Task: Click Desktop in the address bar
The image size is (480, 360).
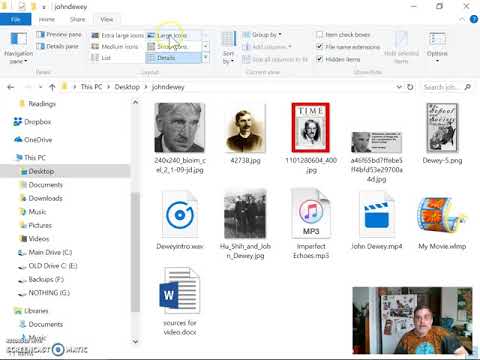Action: (127, 87)
